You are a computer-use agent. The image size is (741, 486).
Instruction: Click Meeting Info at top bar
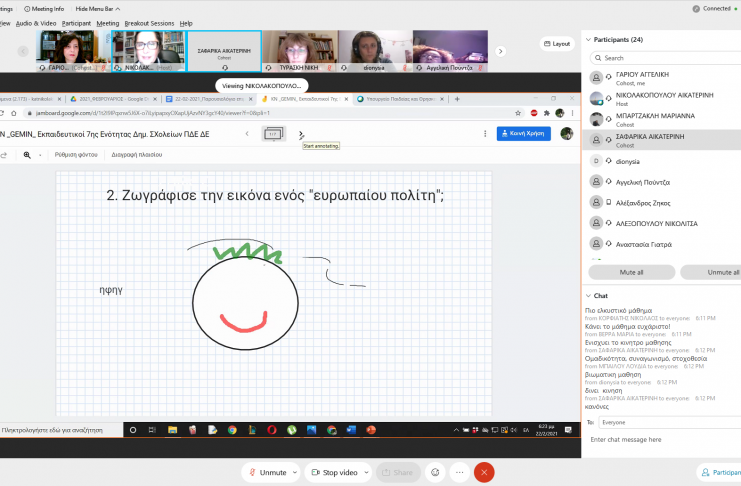click(x=47, y=8)
